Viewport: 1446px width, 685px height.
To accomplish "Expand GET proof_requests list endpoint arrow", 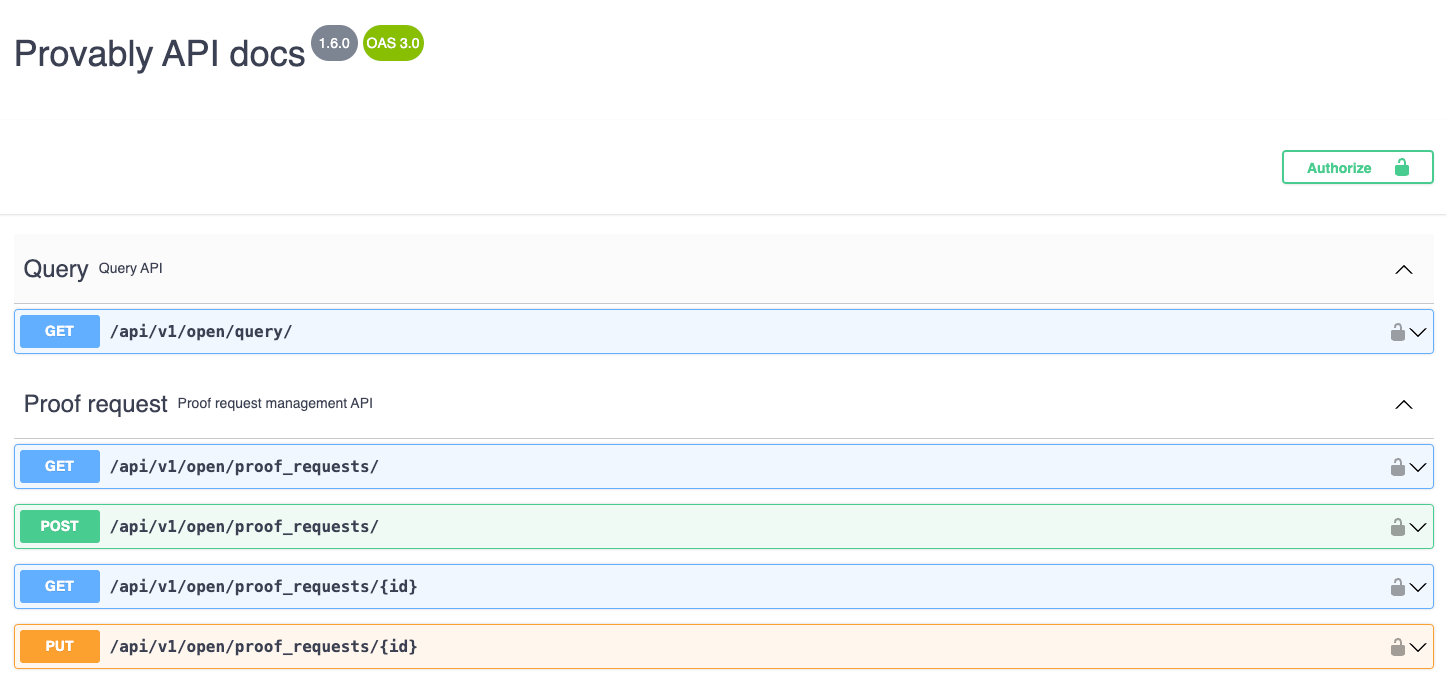I will [x=1419, y=467].
